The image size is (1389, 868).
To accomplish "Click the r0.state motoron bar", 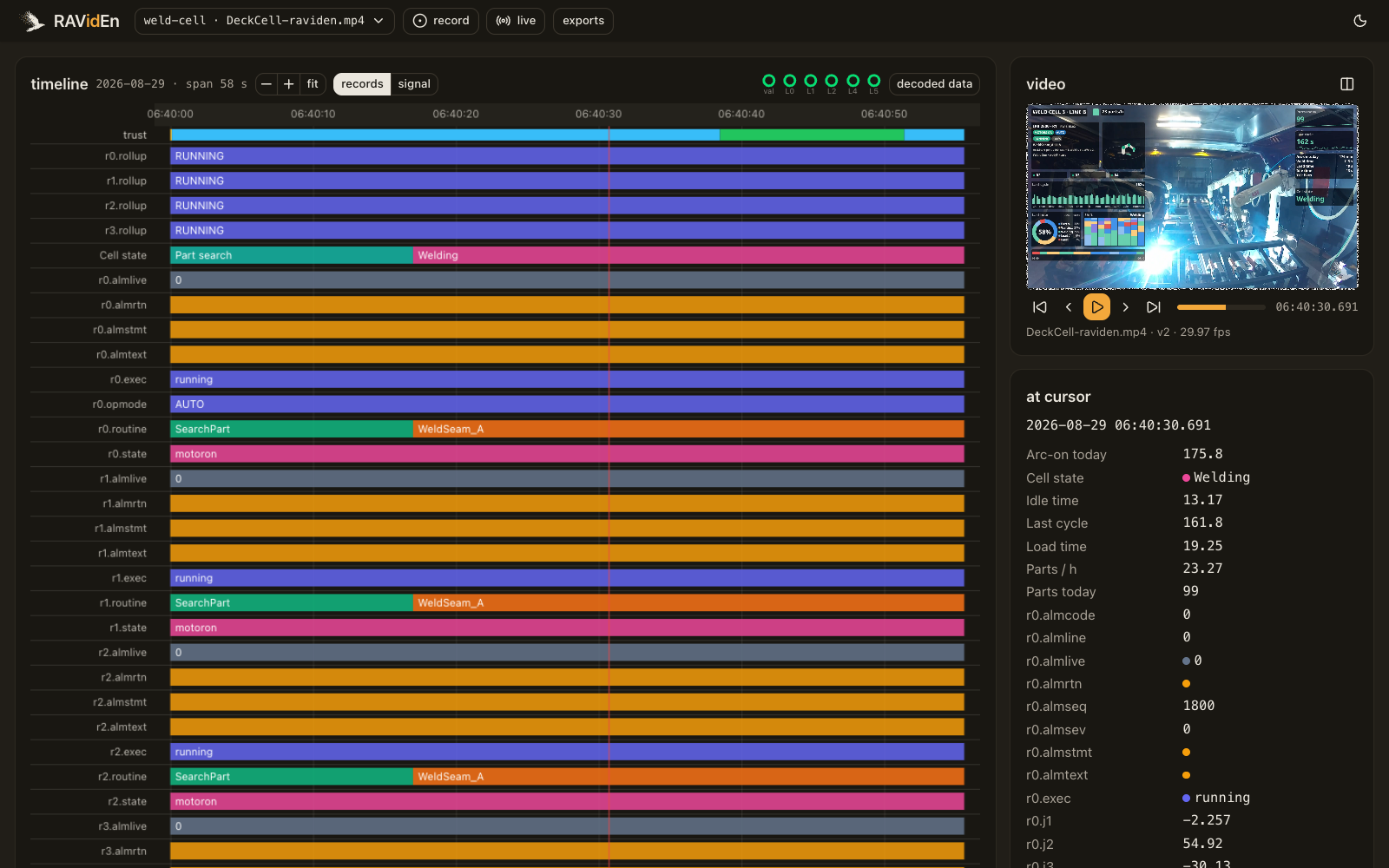I will [x=567, y=454].
